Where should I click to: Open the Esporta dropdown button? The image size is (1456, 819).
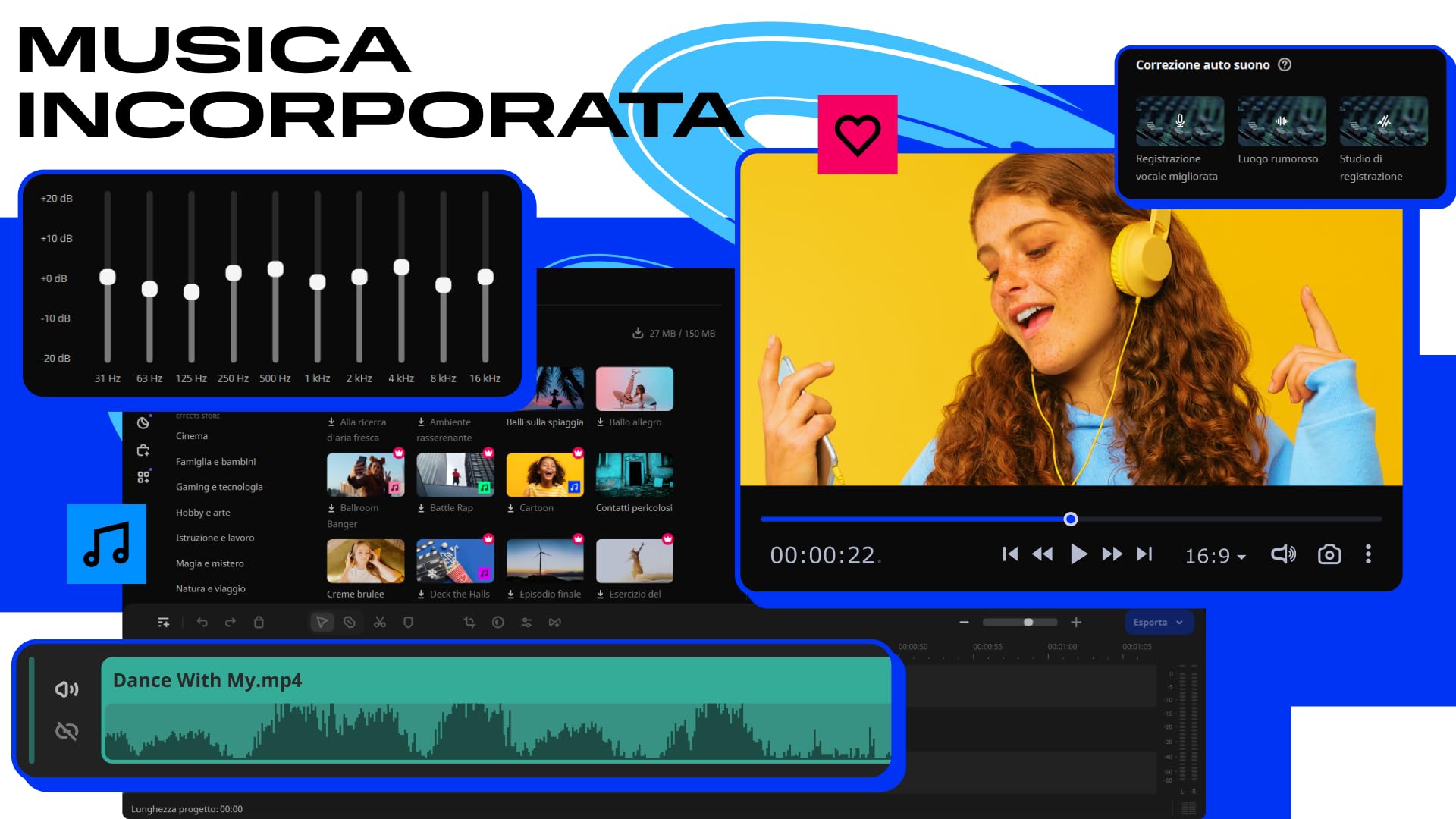(x=1158, y=623)
